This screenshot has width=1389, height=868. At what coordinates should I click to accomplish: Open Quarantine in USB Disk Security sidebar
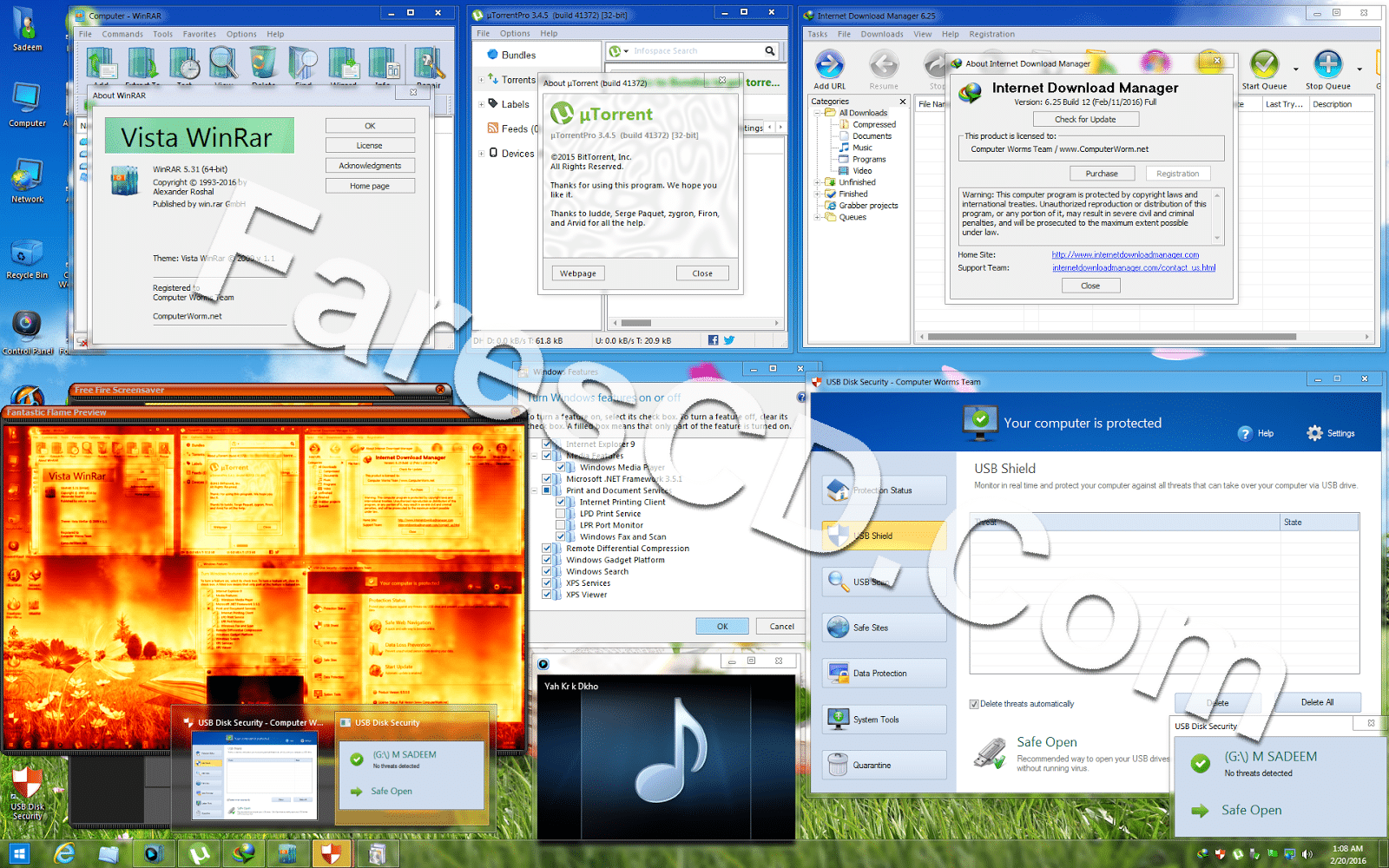tap(885, 766)
